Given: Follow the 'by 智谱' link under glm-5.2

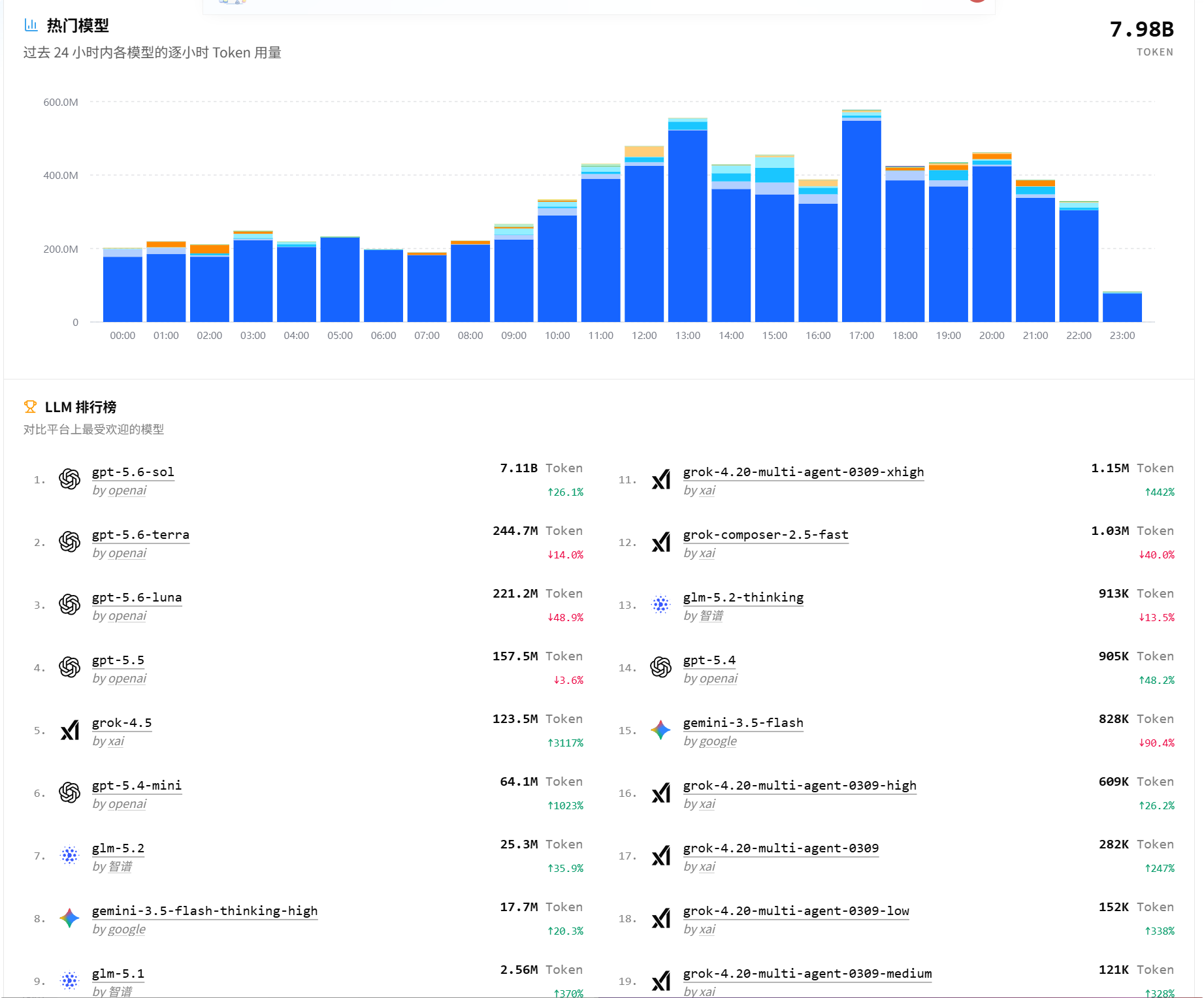Looking at the screenshot, I should pyautogui.click(x=112, y=867).
